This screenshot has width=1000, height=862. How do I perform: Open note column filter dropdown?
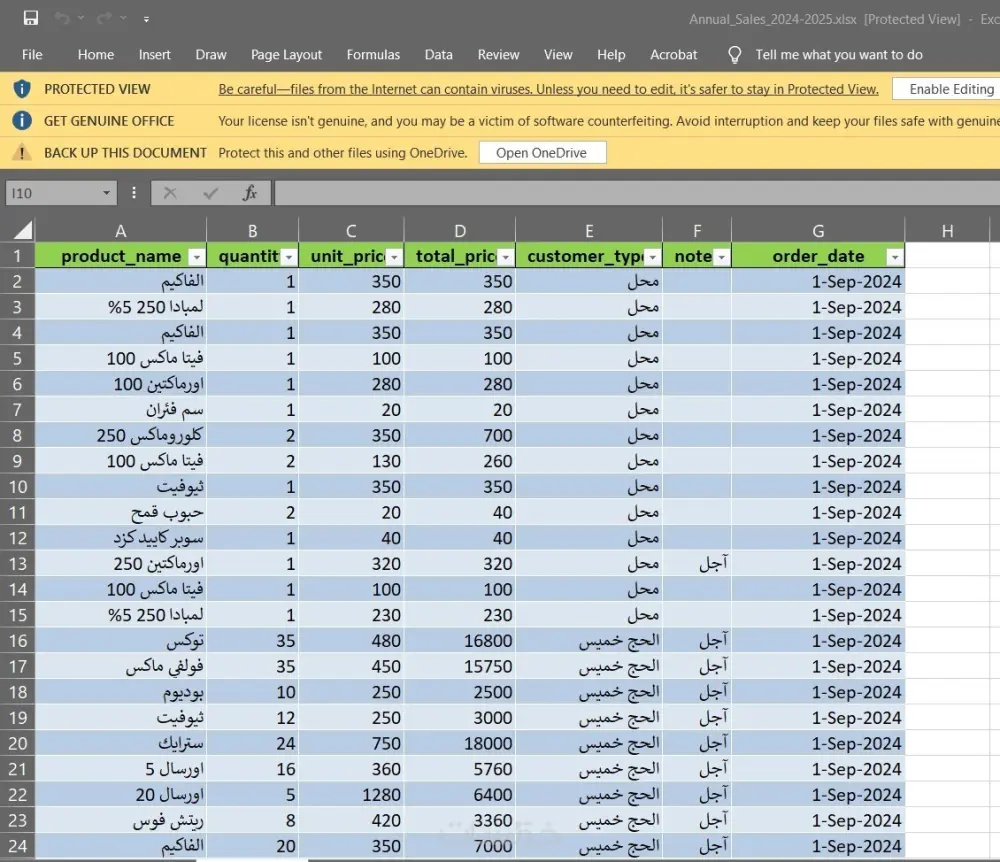coord(722,257)
